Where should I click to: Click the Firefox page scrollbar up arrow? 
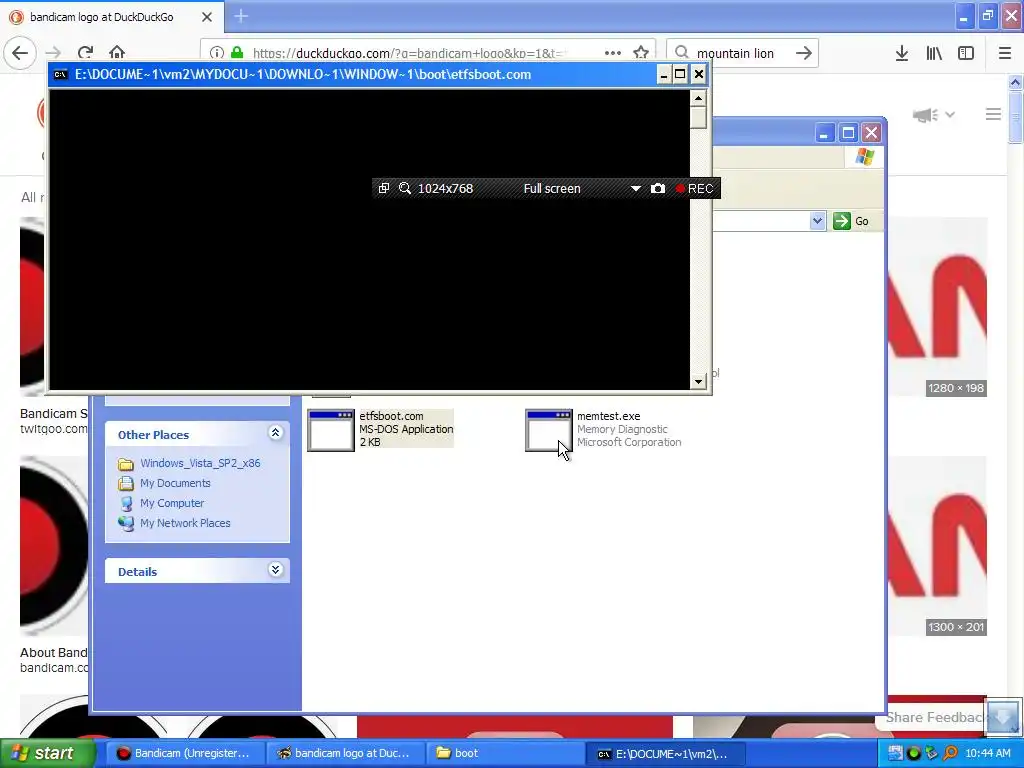1015,82
